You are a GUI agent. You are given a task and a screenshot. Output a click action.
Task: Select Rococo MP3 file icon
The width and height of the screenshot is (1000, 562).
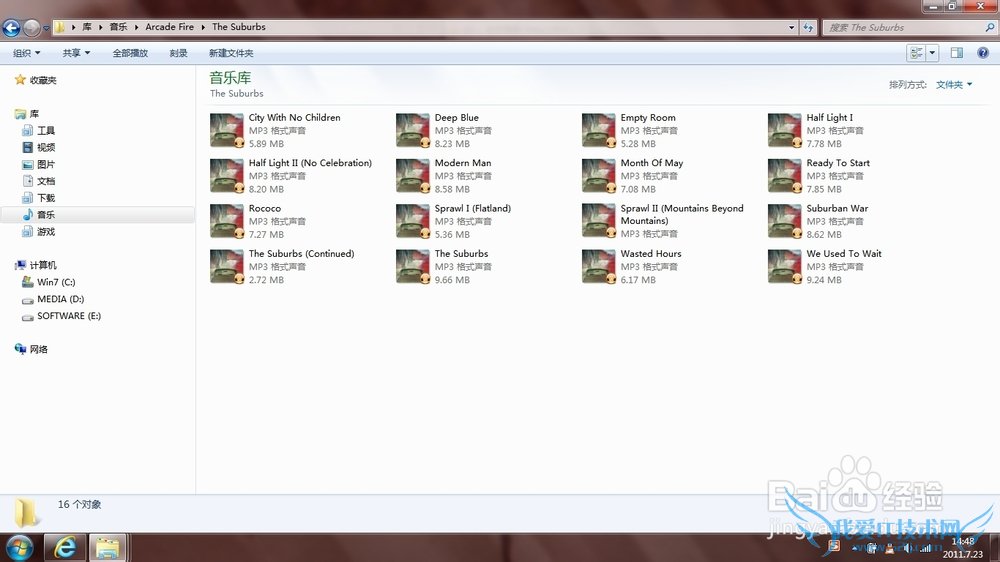[227, 221]
